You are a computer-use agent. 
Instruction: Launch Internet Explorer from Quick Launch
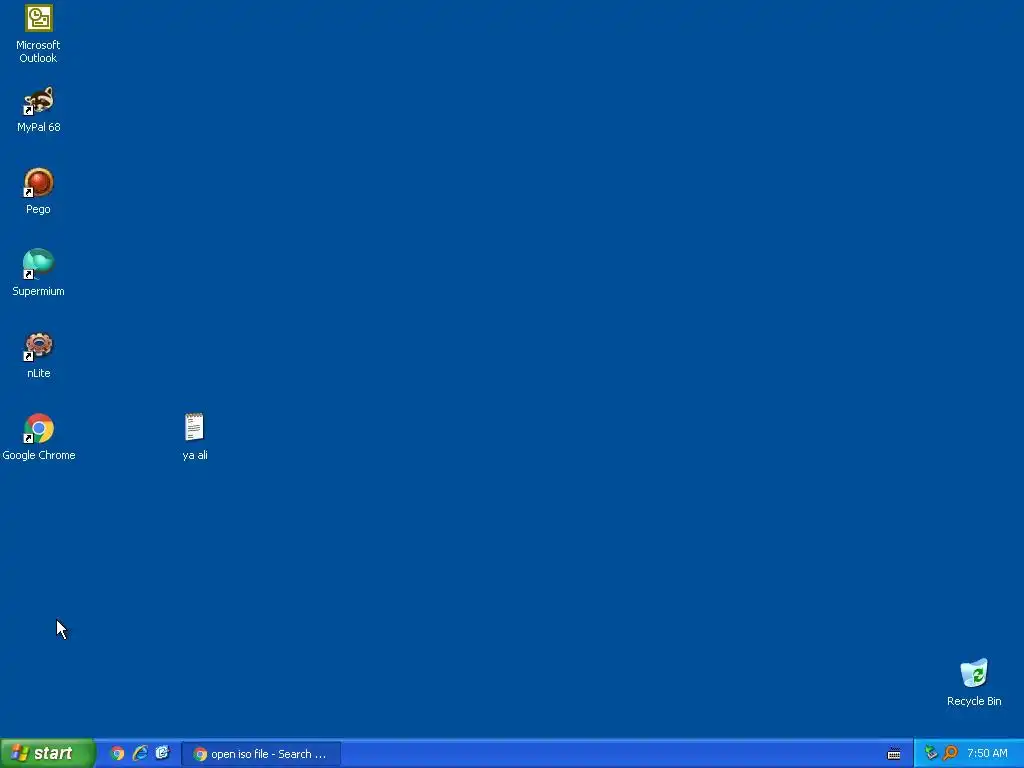(140, 754)
